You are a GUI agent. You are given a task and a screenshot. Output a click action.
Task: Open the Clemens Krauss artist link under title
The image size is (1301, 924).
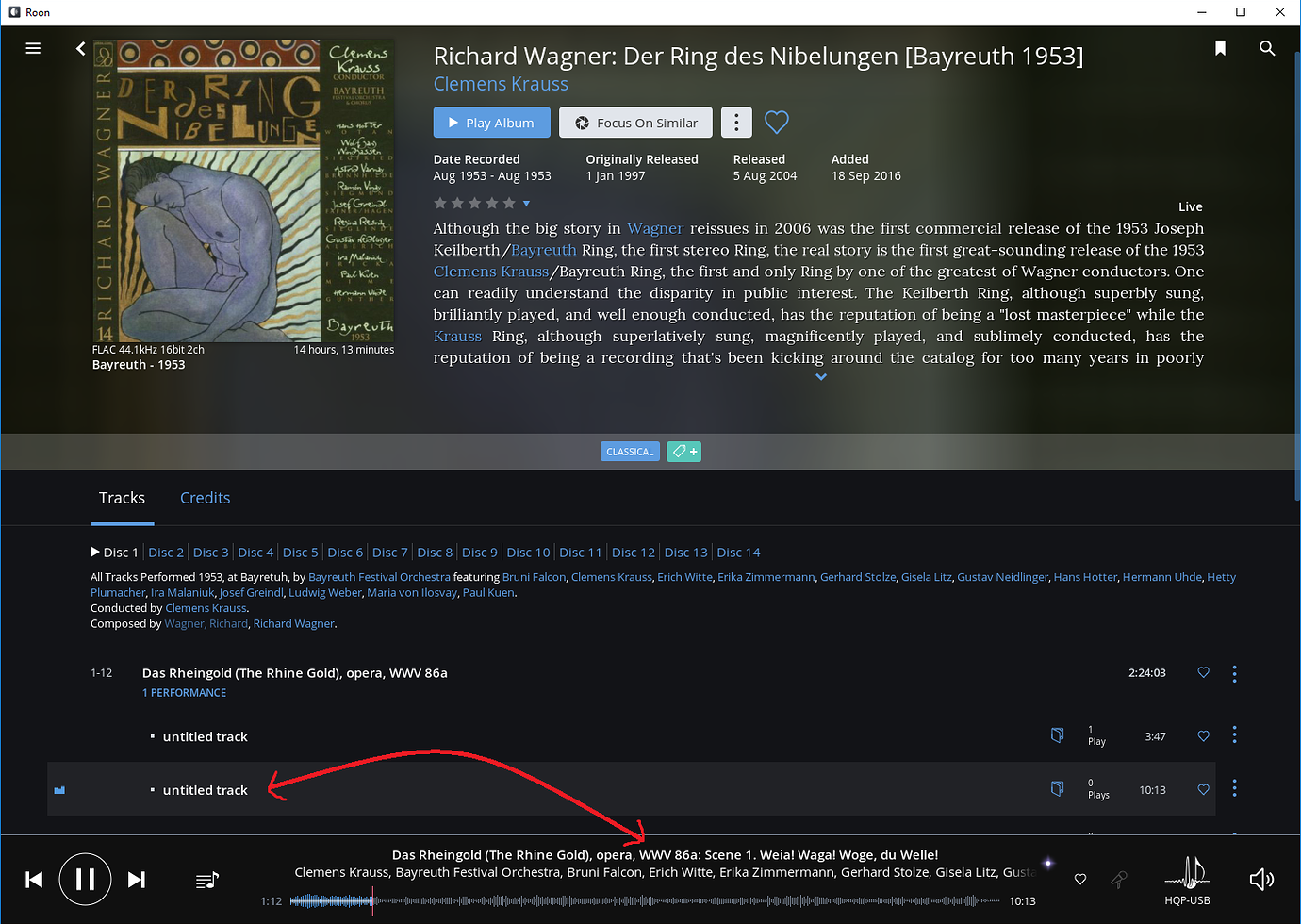pyautogui.click(x=501, y=84)
